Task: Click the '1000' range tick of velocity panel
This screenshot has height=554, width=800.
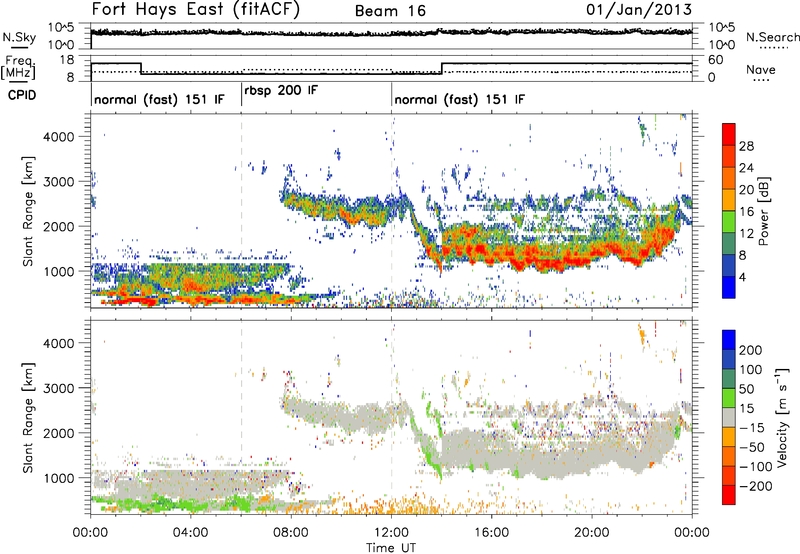Action: [x=59, y=478]
